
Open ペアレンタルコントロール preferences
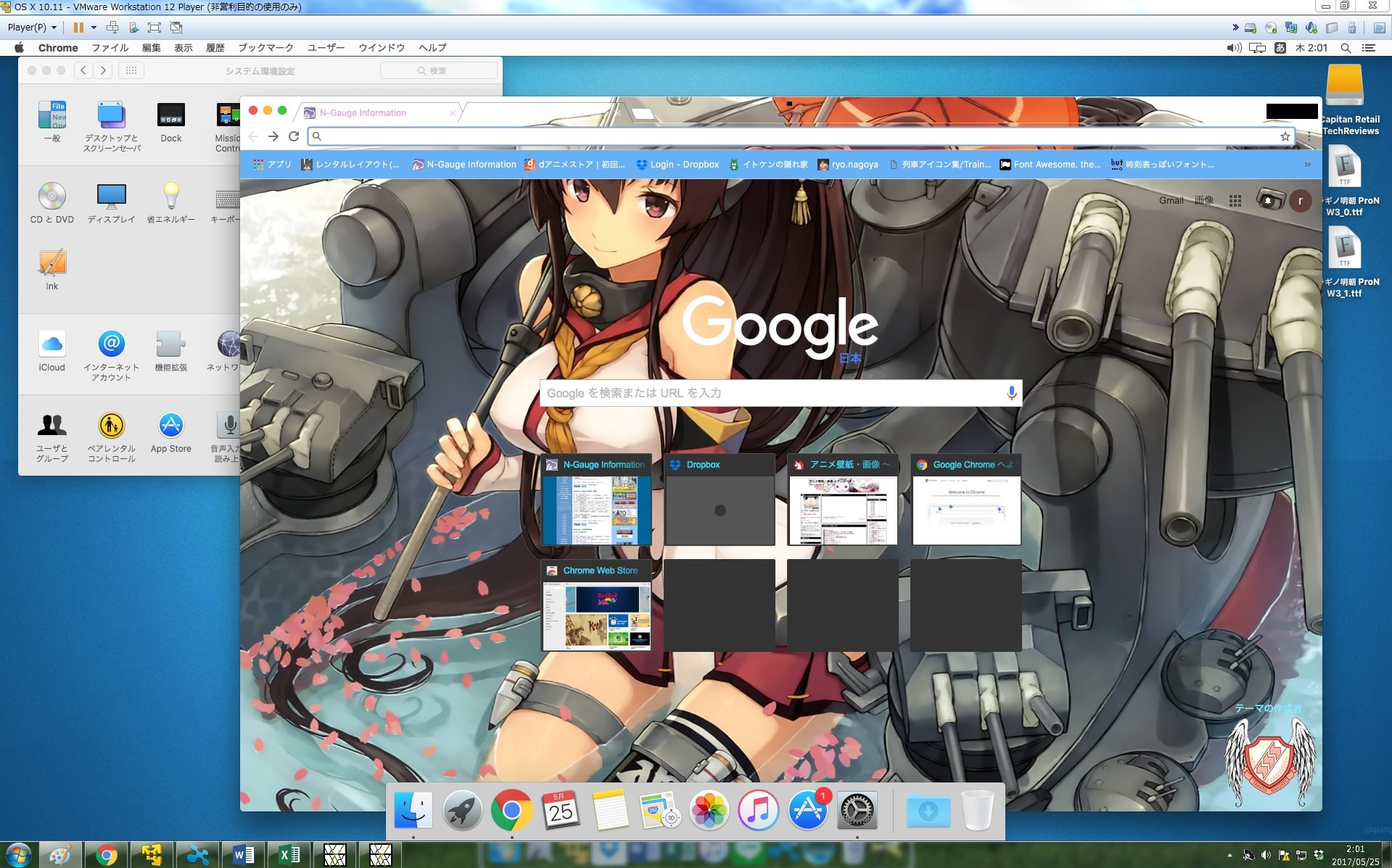(x=112, y=437)
